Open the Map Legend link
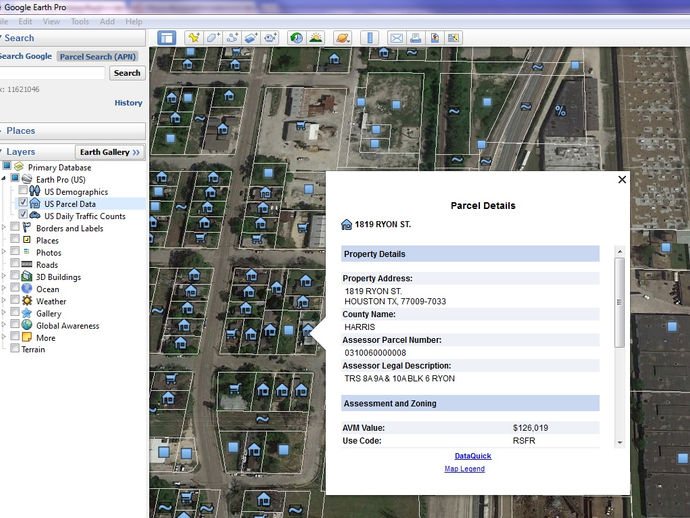This screenshot has width=690, height=518. [464, 469]
